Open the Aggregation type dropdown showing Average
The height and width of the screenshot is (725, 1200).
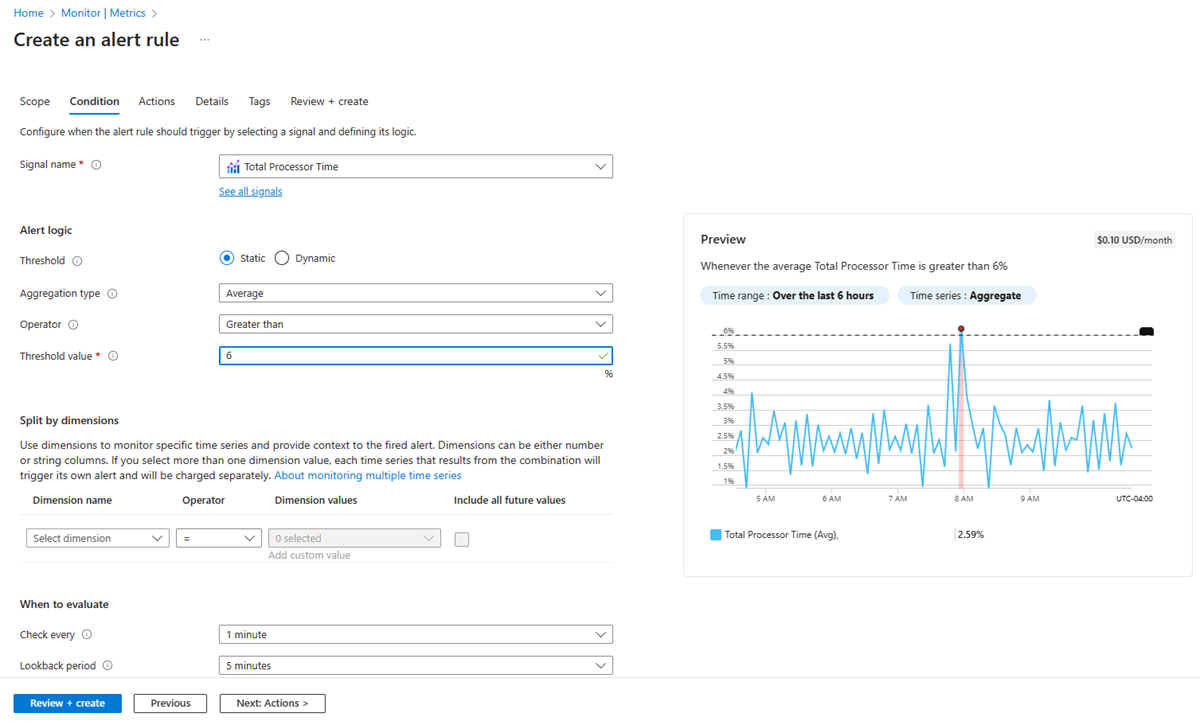click(416, 292)
